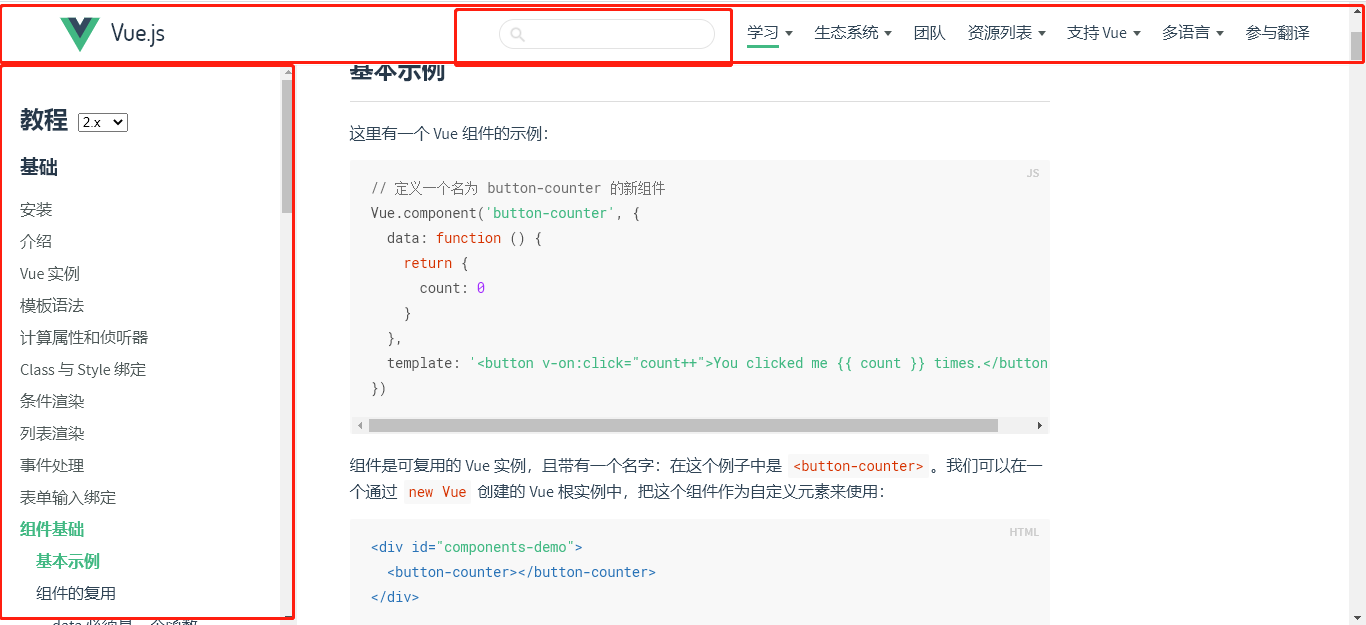Screen dimensions: 1366x625
Task: Open 条件渲染 in the sidebar
Action: [x=52, y=402]
